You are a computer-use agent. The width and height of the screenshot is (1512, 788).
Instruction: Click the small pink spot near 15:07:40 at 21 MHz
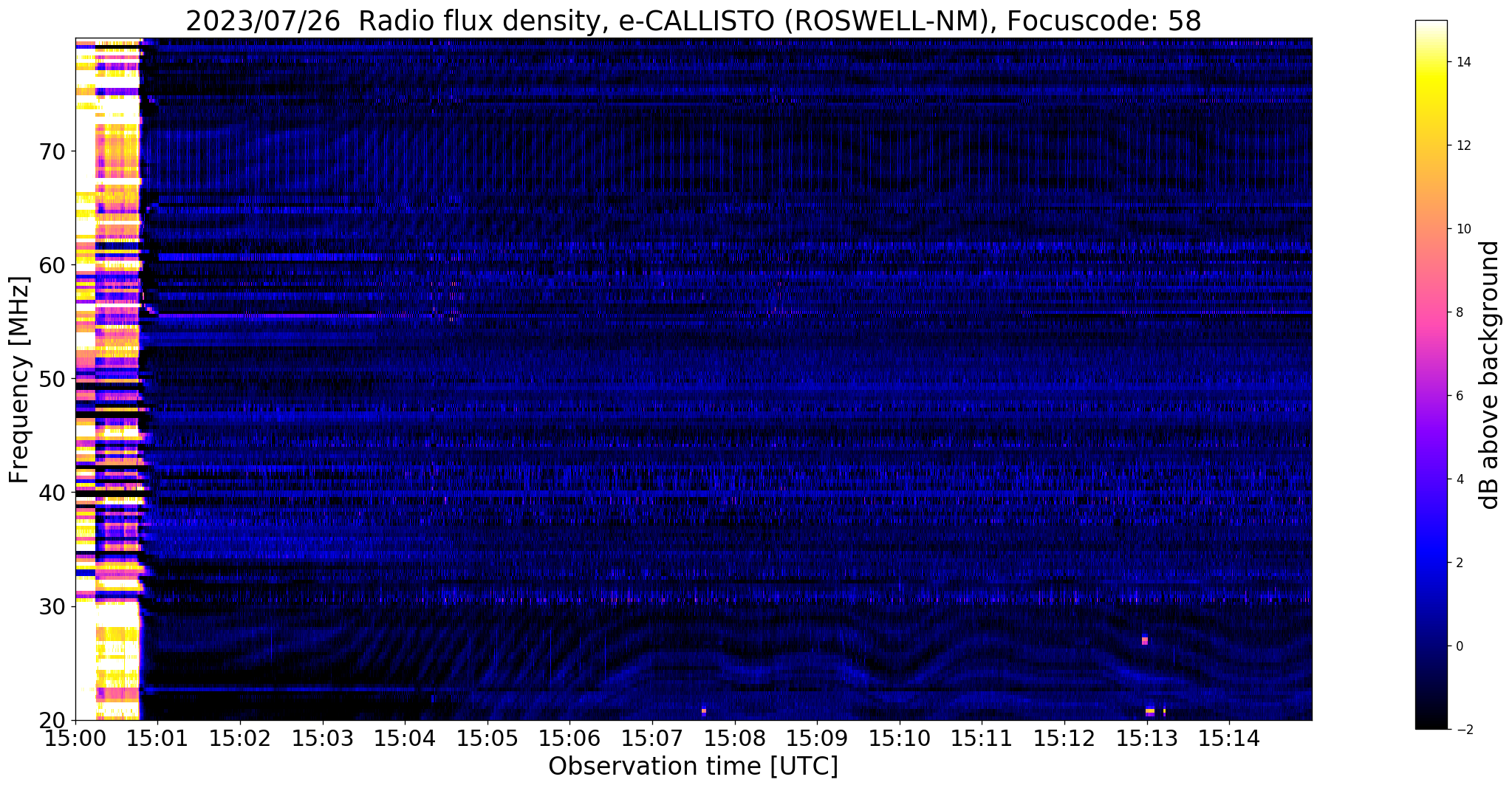pyautogui.click(x=703, y=712)
